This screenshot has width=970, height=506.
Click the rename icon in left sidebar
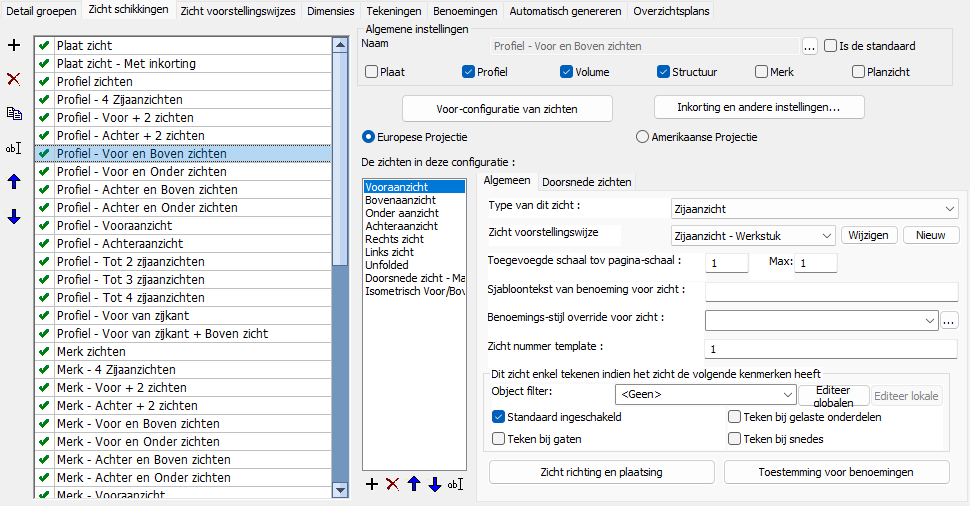click(x=13, y=148)
